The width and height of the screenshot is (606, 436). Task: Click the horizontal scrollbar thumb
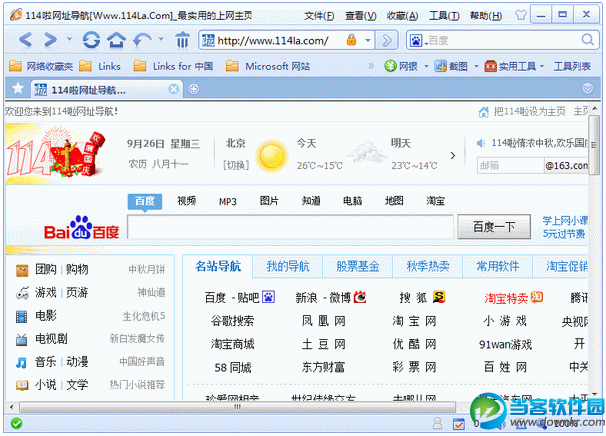237,407
